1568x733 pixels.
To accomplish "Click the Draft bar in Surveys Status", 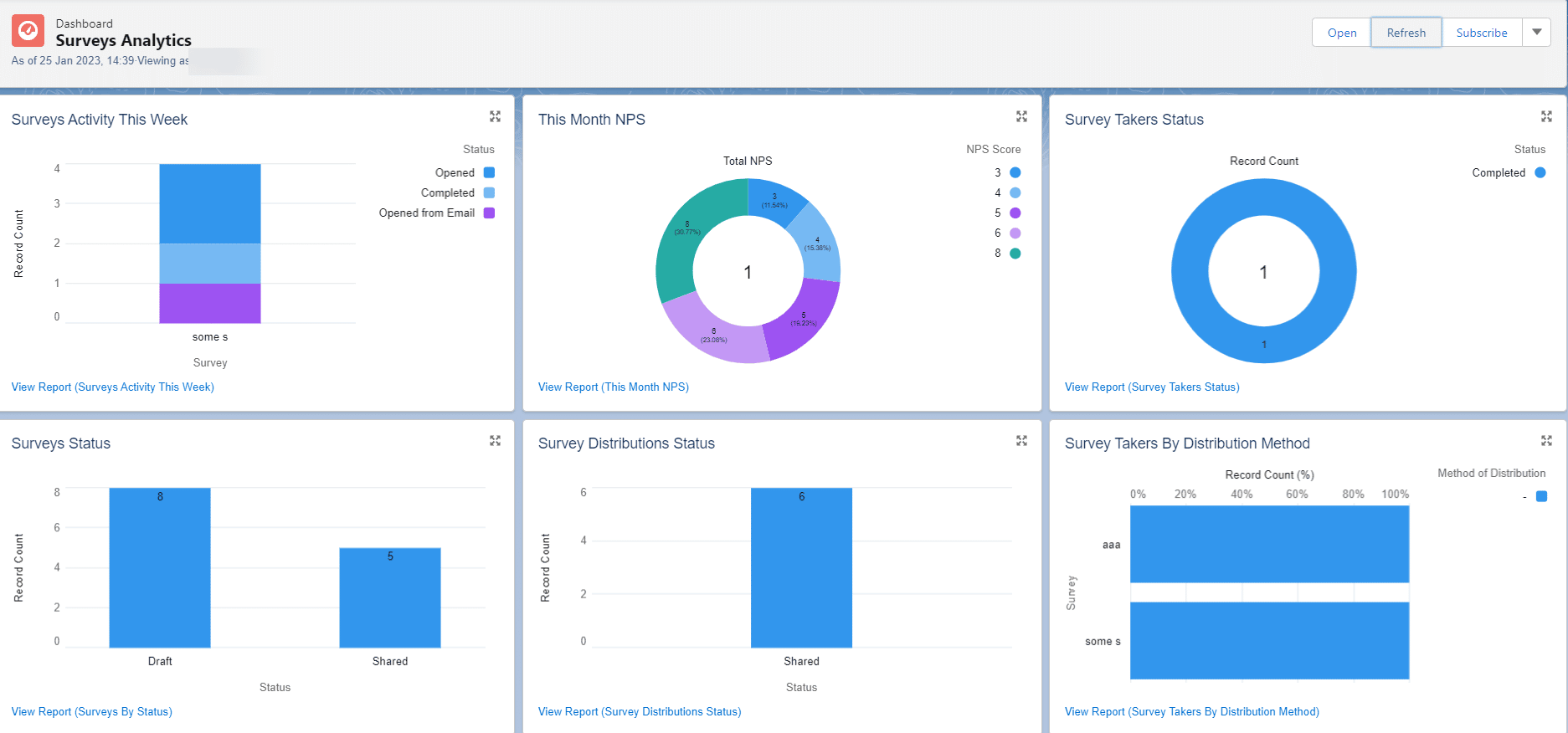I will [x=160, y=567].
